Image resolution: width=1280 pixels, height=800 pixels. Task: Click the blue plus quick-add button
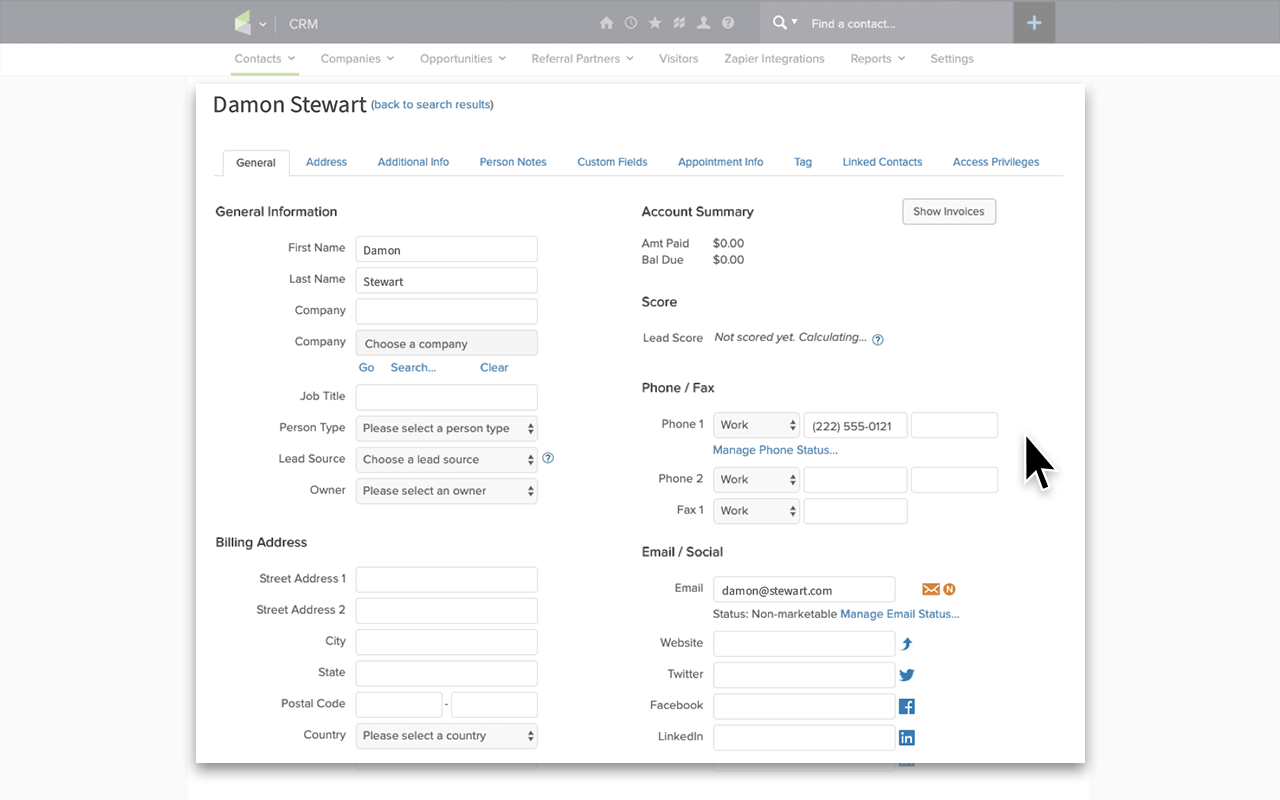[1034, 23]
